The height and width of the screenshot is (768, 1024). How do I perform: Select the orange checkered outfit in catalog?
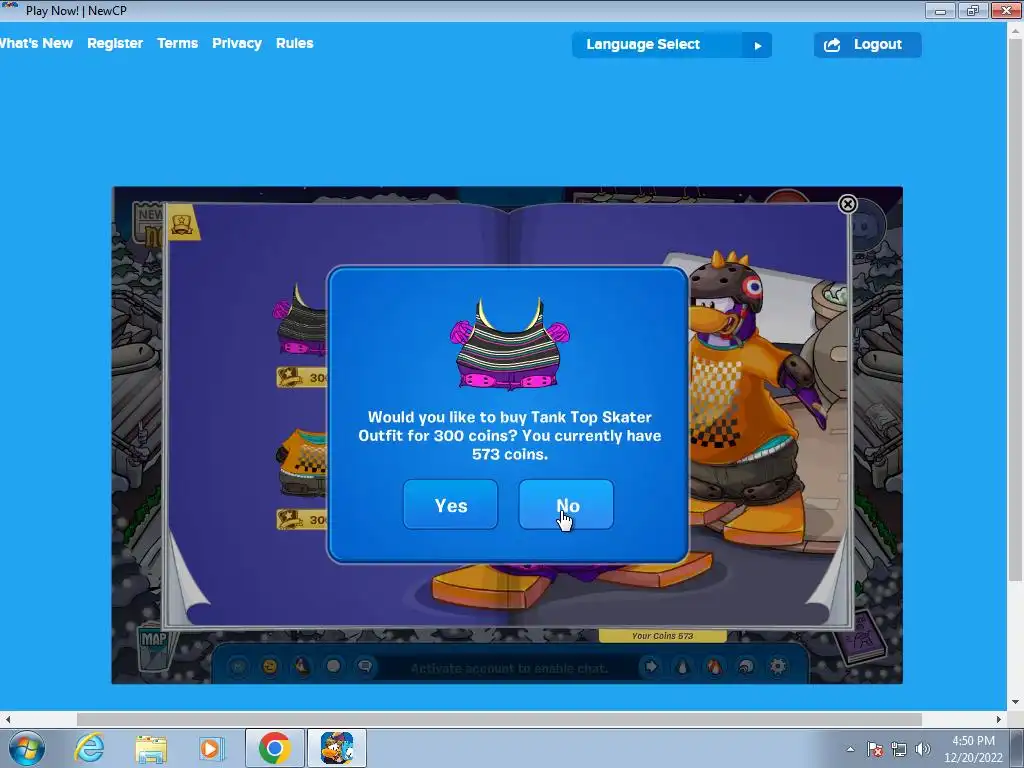tap(302, 462)
